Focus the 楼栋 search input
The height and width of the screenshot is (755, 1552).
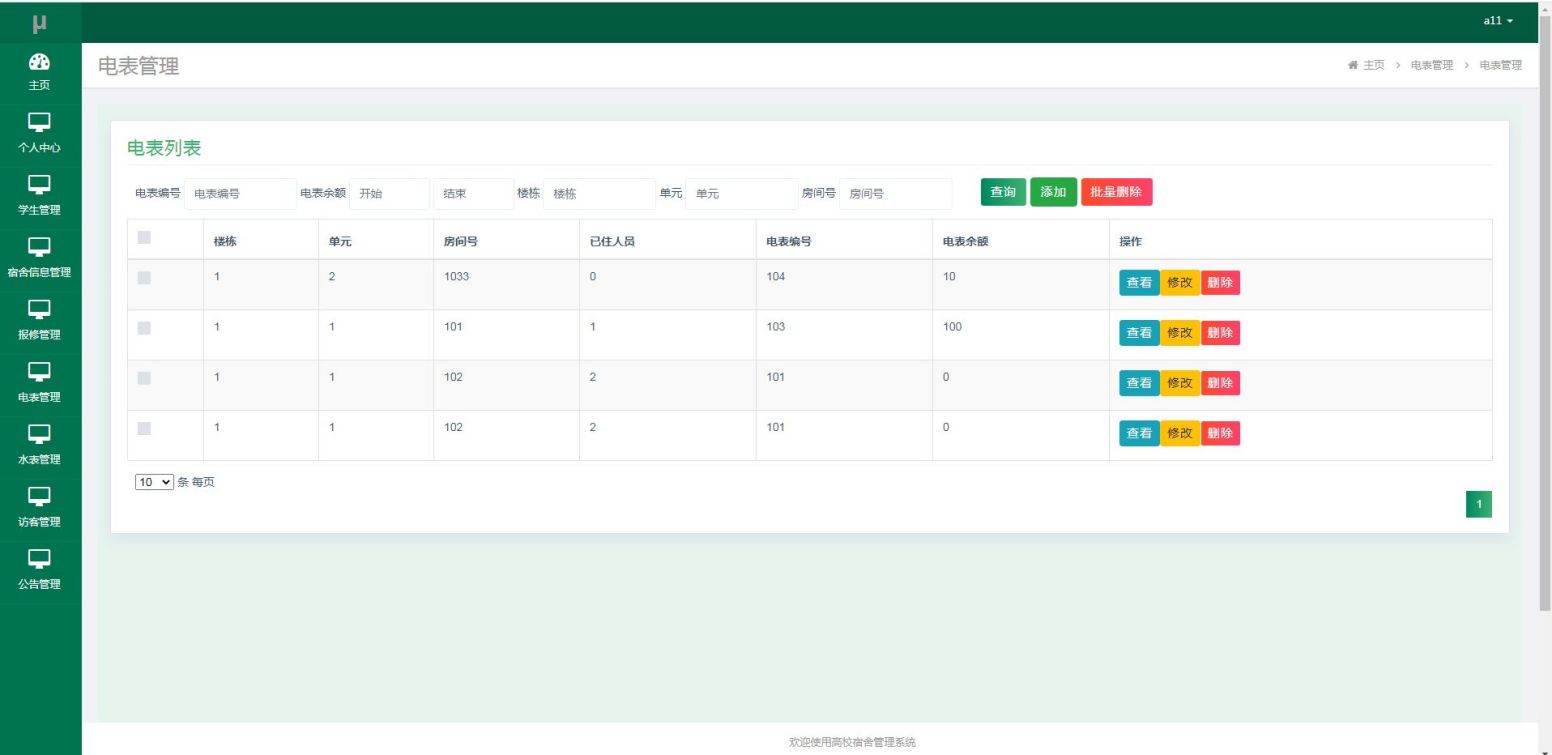click(x=599, y=194)
